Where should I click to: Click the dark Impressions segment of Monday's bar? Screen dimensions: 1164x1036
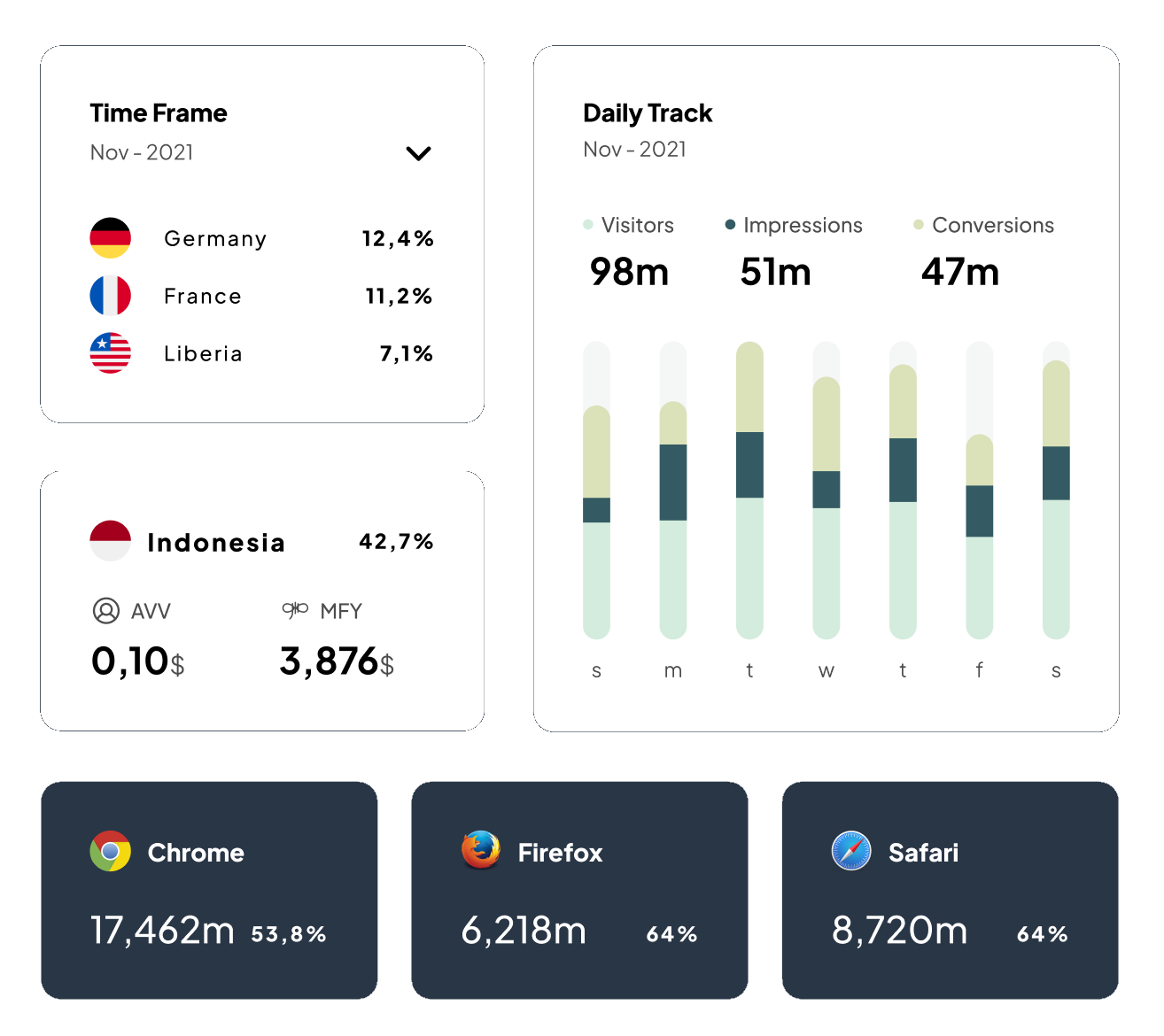(x=673, y=482)
